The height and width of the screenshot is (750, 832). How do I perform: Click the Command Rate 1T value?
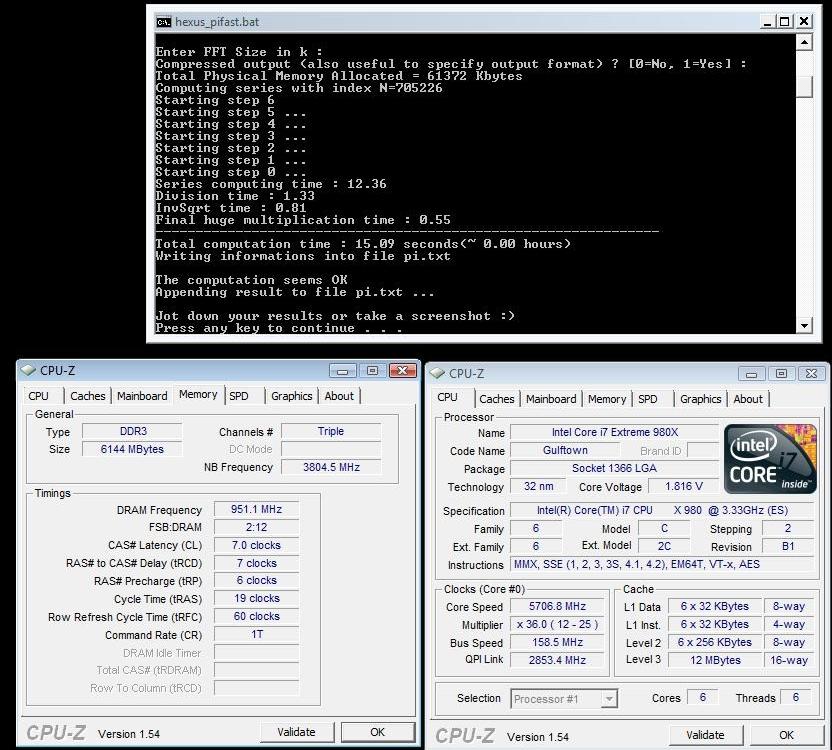(257, 634)
